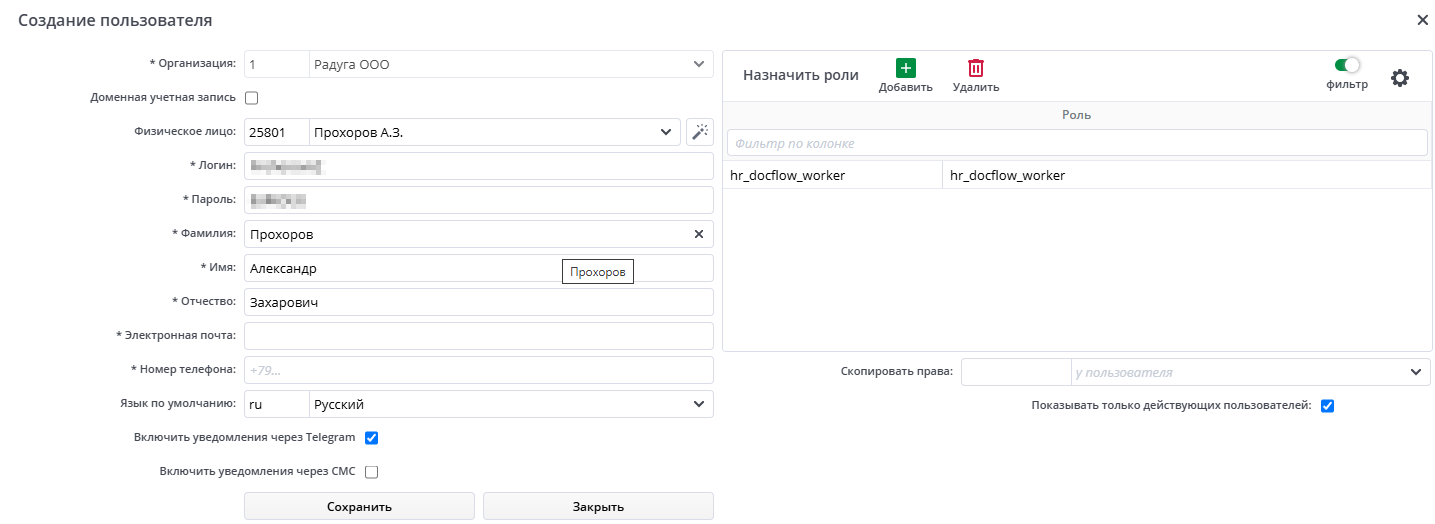This screenshot has width=1435, height=524.
Task: Select the hr_docflow_worker role row
Action: tap(1076, 175)
